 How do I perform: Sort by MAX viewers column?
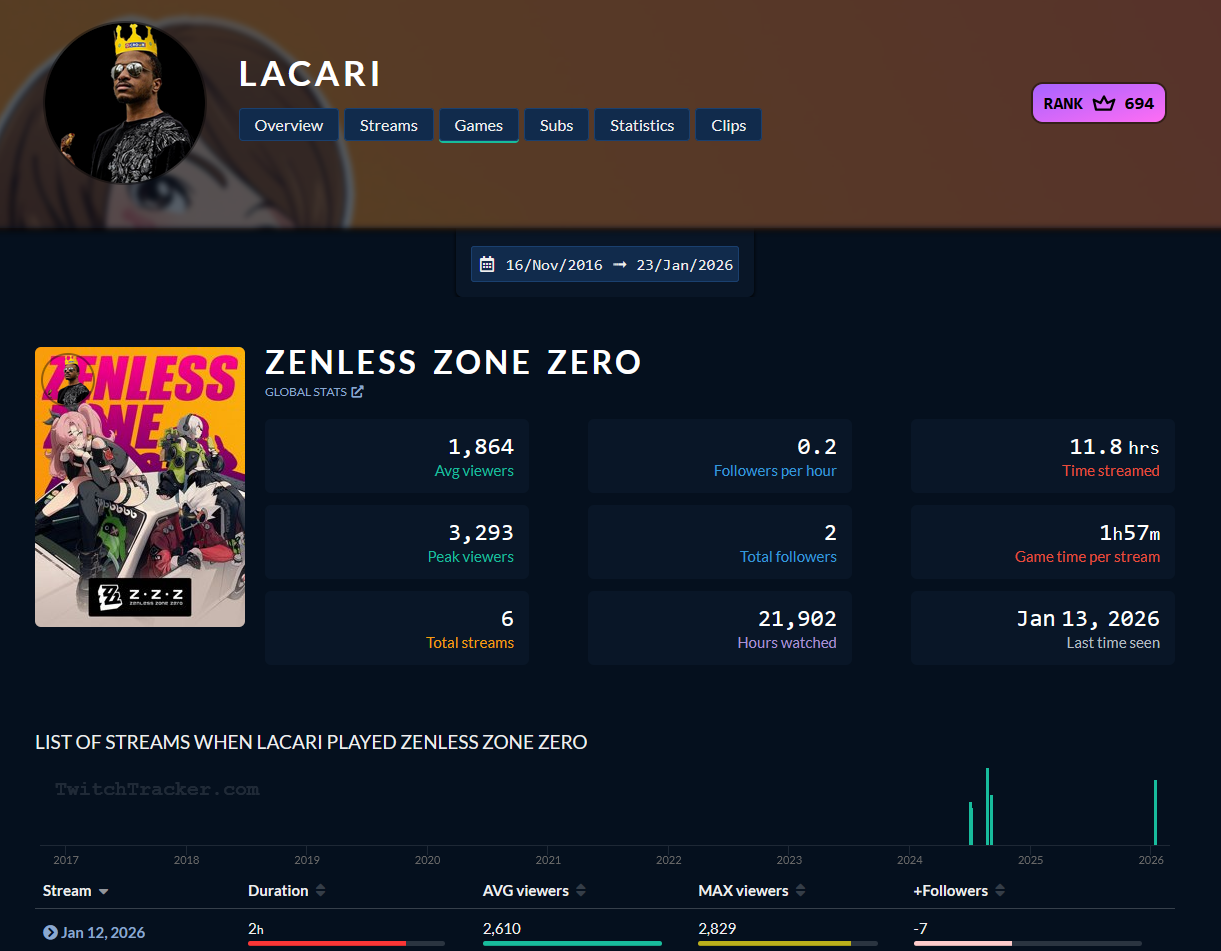click(752, 890)
